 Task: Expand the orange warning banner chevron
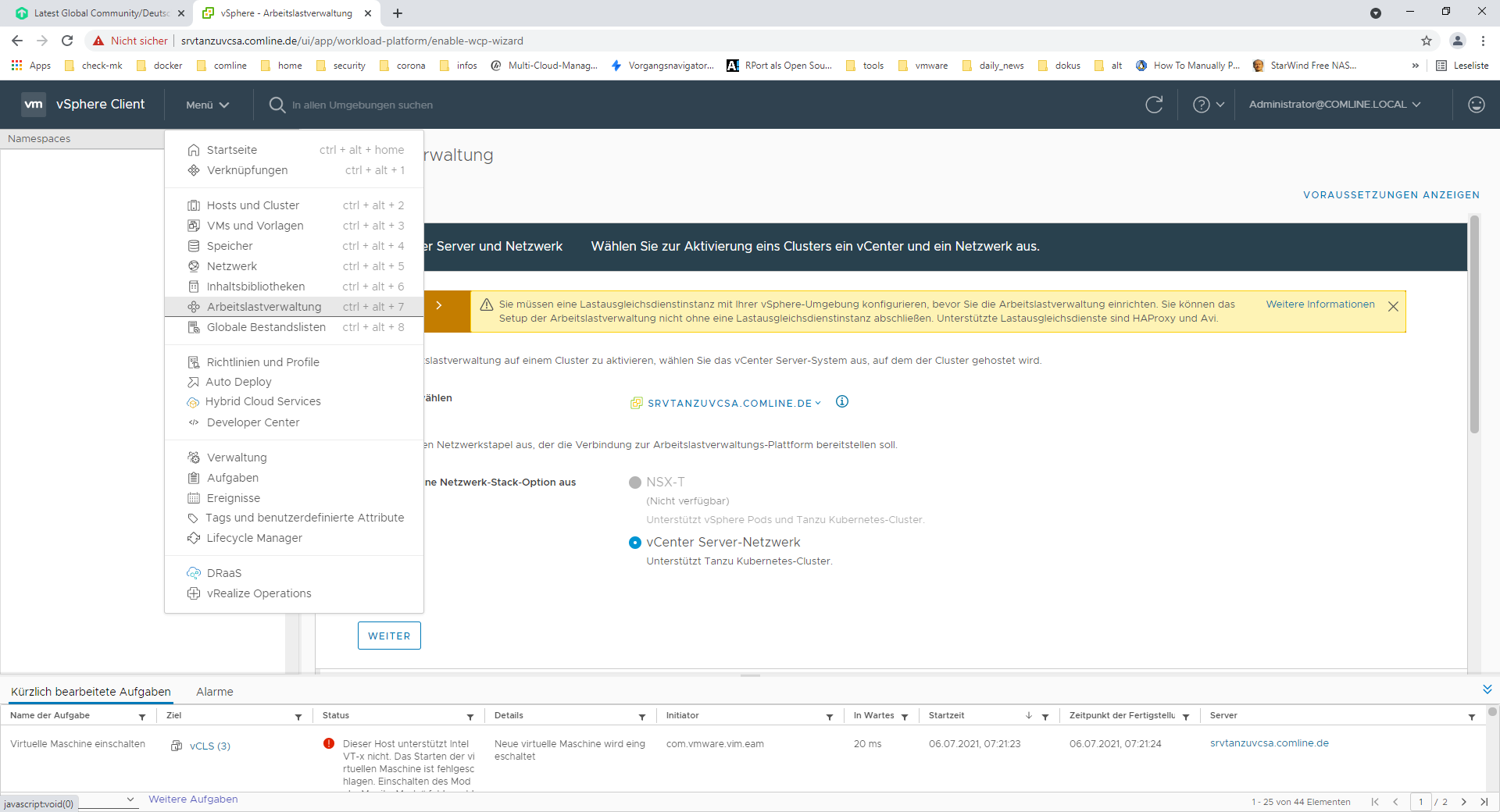[439, 305]
